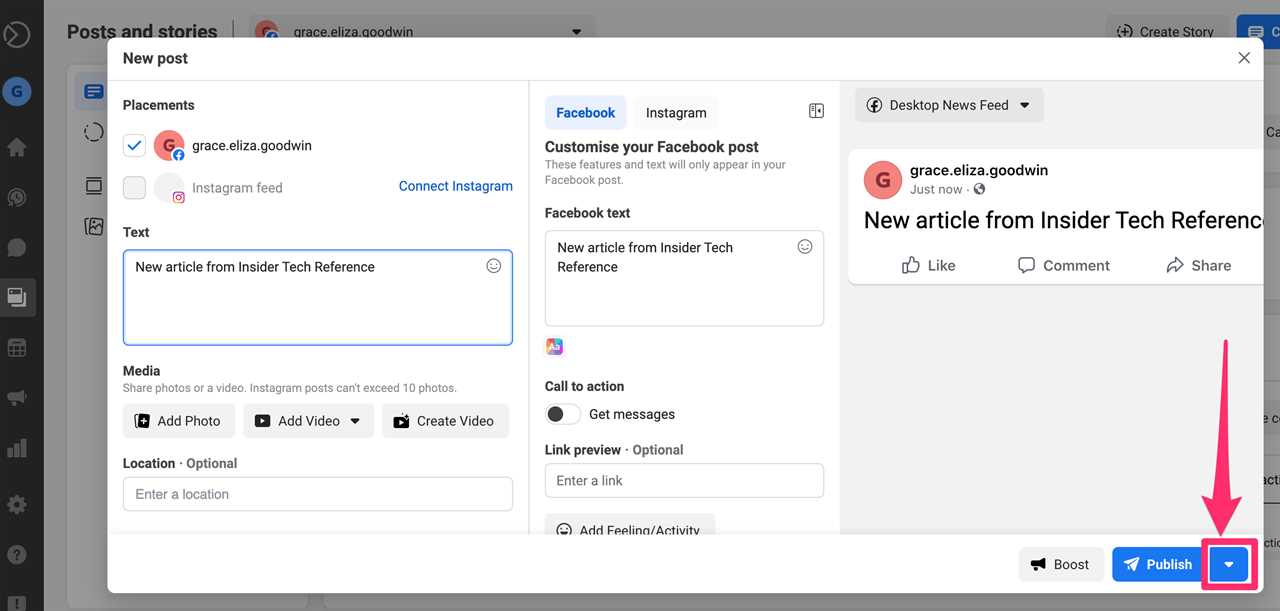Open the Publish options arrow next to Publish

(1228, 563)
